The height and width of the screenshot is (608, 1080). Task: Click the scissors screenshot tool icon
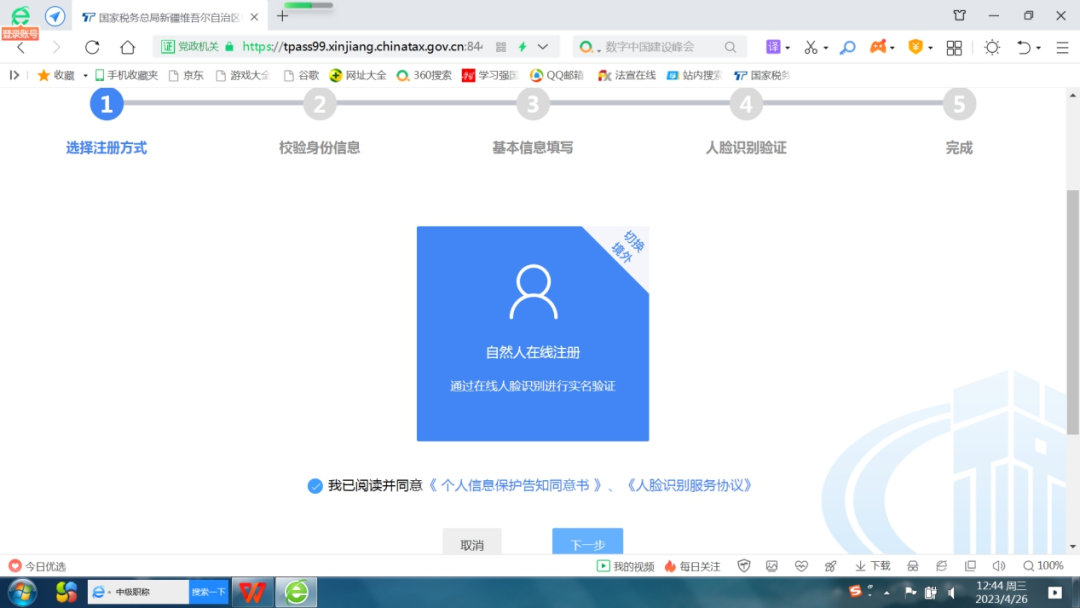810,47
